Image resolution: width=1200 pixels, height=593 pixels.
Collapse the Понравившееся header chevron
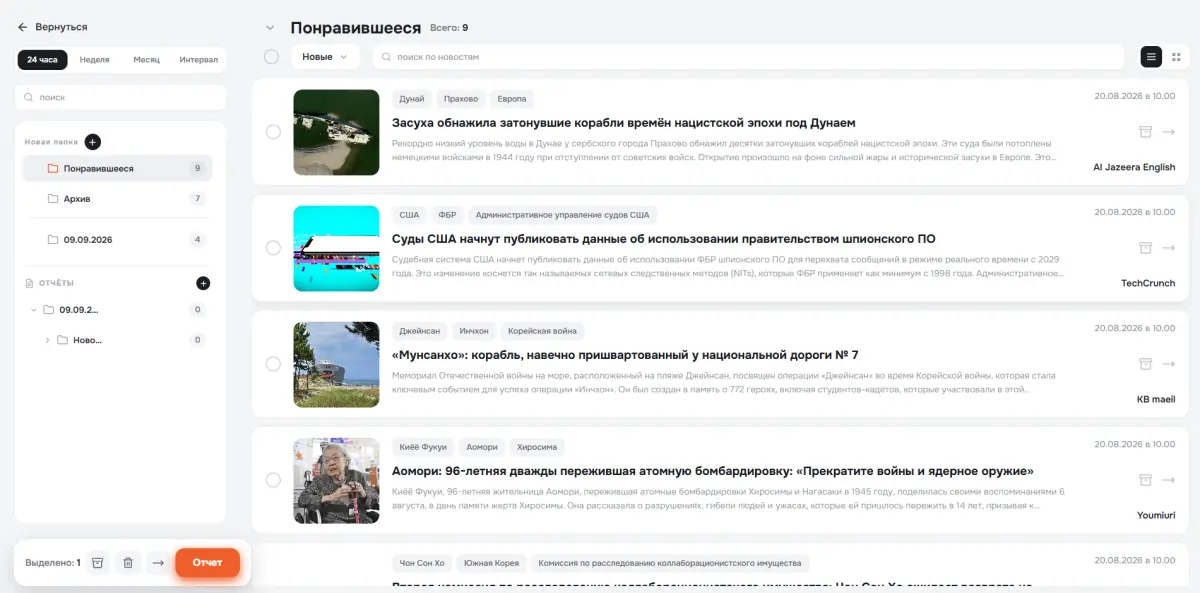coord(270,28)
